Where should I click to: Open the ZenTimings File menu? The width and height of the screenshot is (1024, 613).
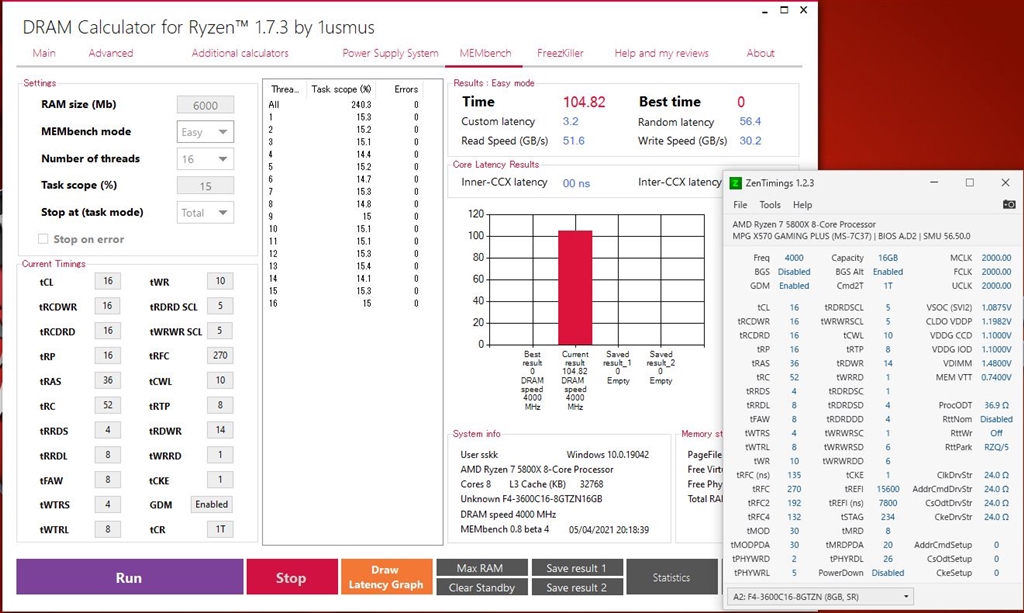740,204
